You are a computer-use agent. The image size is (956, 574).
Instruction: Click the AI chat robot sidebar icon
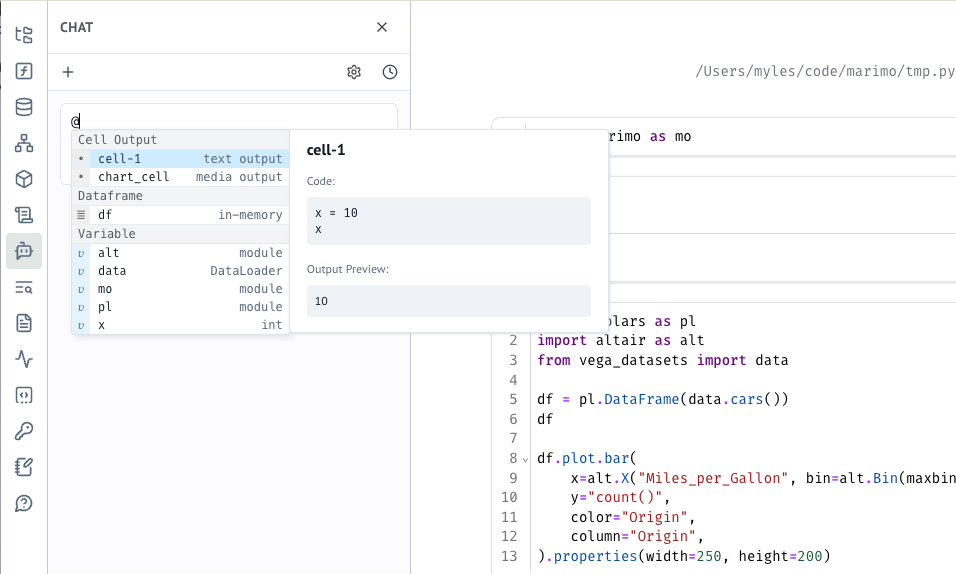click(x=24, y=251)
